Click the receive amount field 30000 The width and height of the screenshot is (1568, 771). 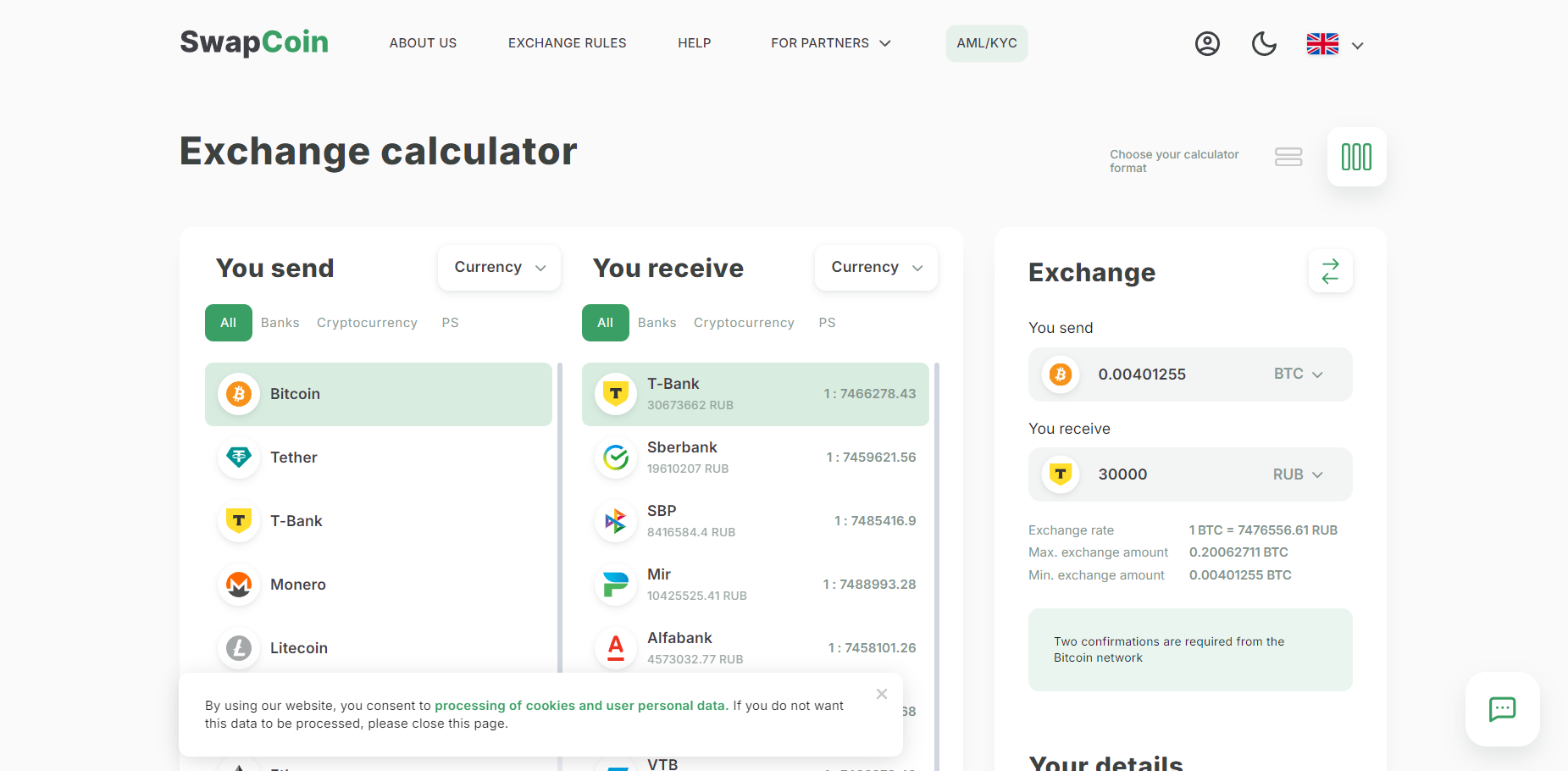pos(1123,474)
